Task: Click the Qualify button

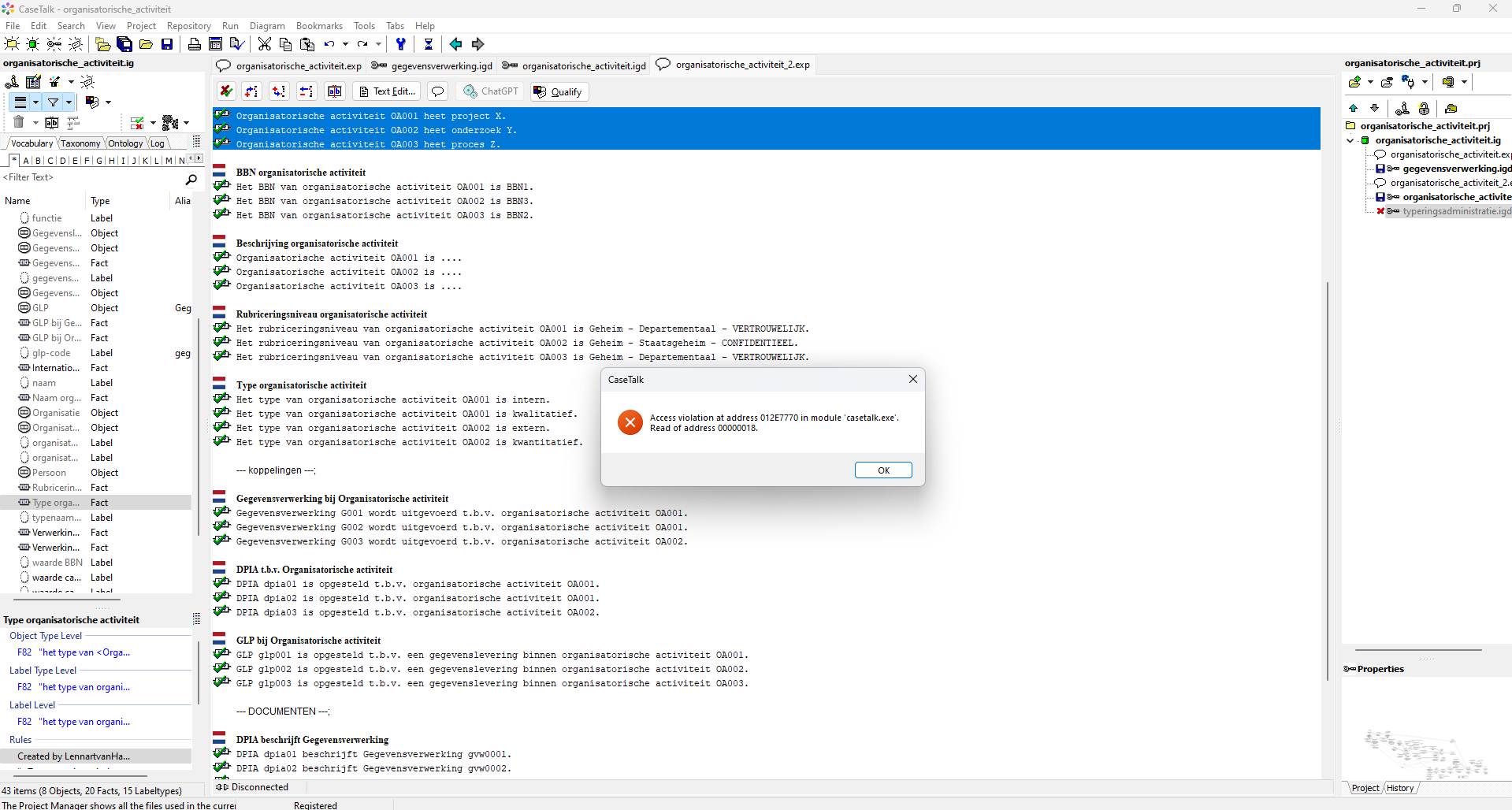Action: 559,92
